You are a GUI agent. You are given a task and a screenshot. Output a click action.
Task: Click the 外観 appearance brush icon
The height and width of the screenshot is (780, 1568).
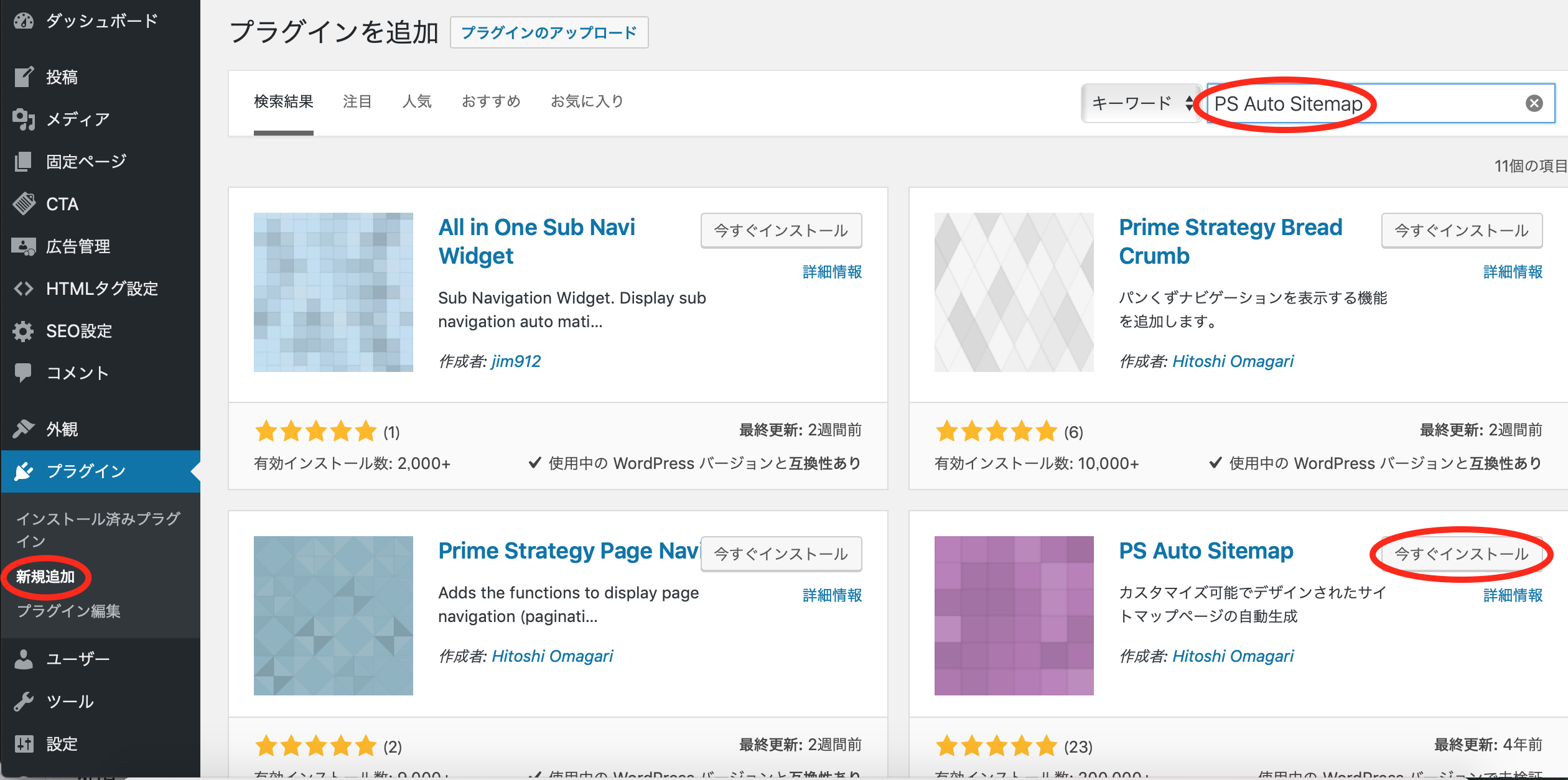coord(24,429)
